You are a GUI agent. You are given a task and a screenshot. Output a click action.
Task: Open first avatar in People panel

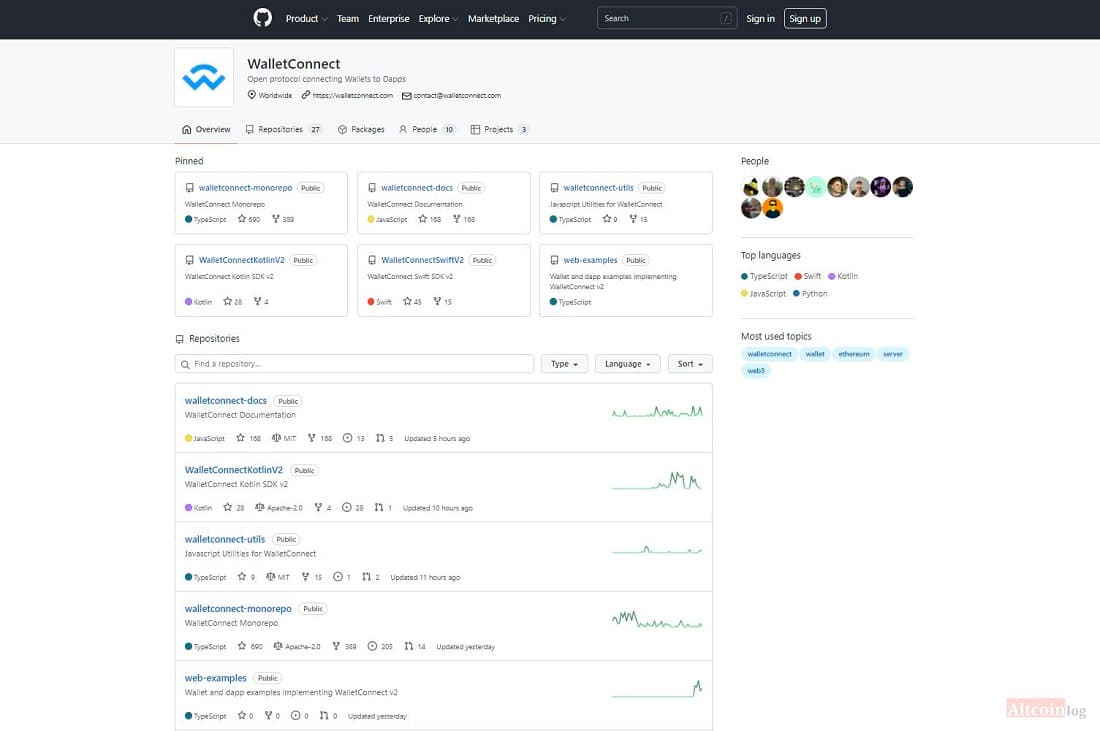tap(751, 187)
